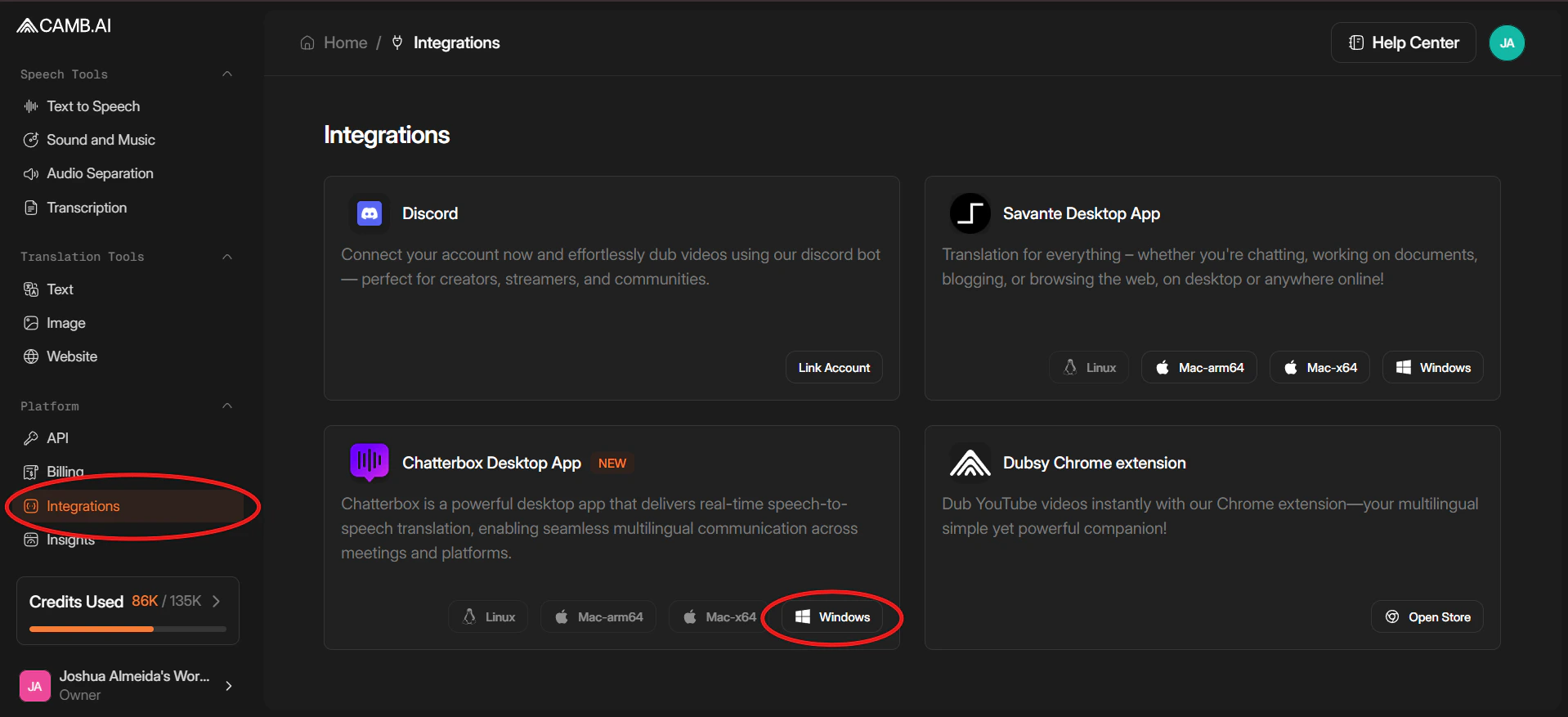Click the Chatterbox Desktop App logo
Image resolution: width=1568 pixels, height=717 pixels.
pyautogui.click(x=370, y=462)
